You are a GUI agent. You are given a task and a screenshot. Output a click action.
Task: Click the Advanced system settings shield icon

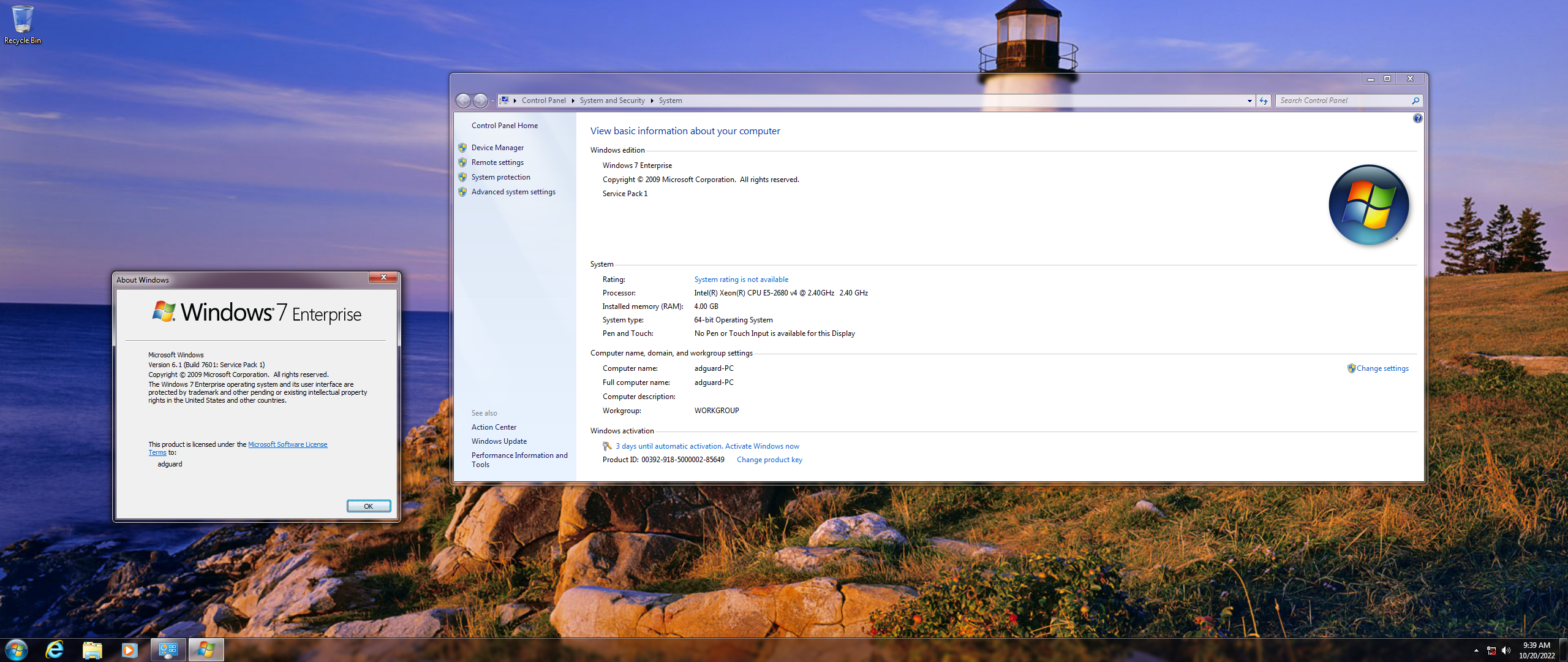(x=462, y=192)
